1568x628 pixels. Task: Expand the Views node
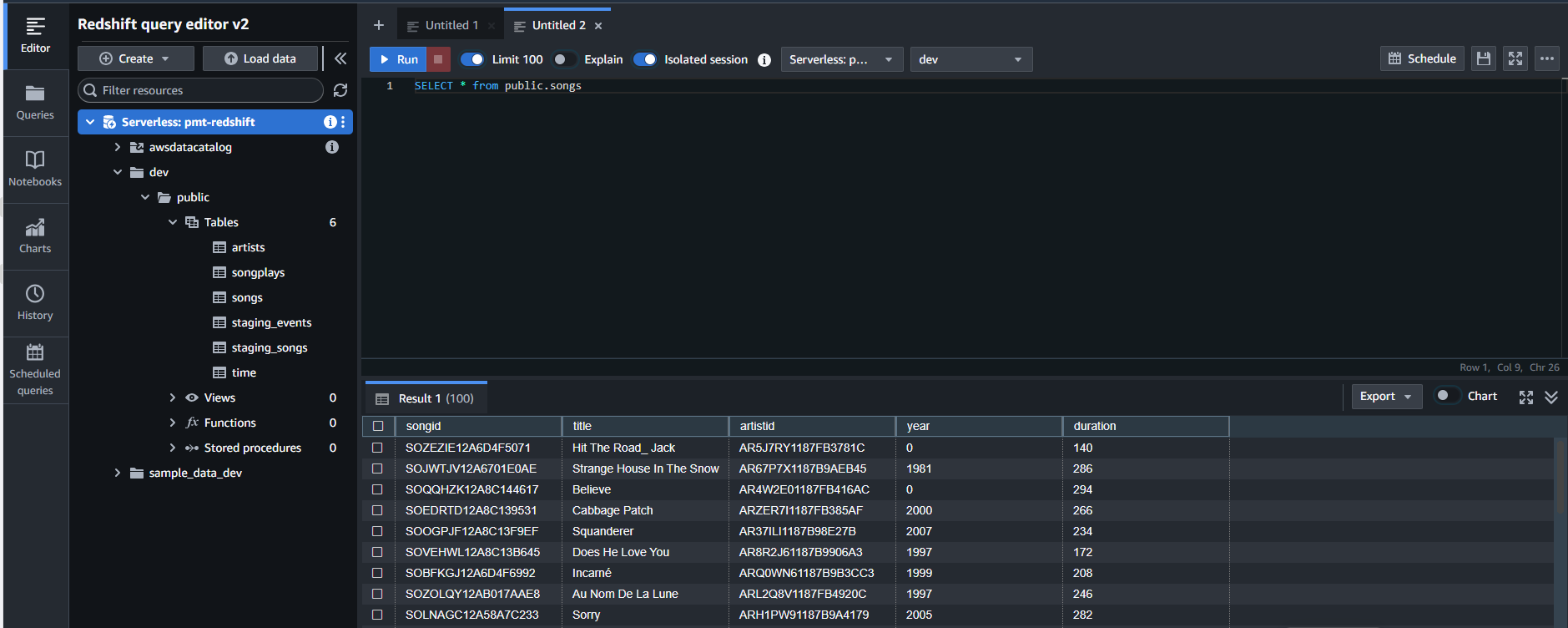[172, 398]
